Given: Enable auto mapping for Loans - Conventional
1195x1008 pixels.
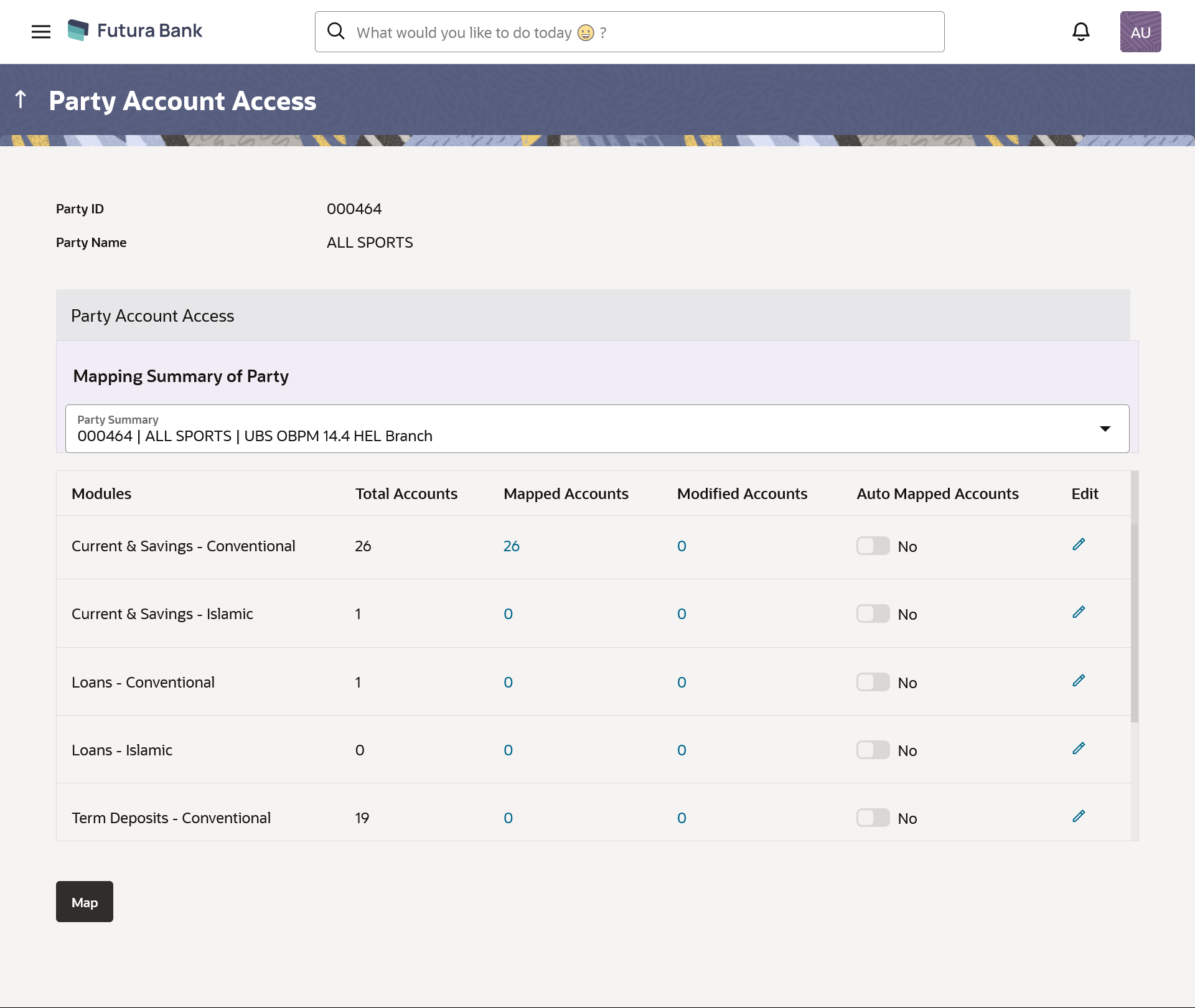Looking at the screenshot, I should (x=873, y=683).
